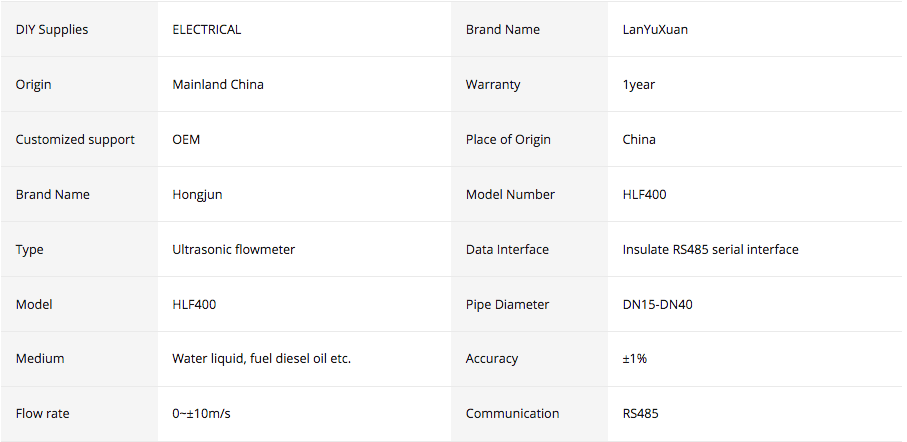Image resolution: width=907 pixels, height=442 pixels.
Task: Select the Hongjun brand value
Action: point(197,195)
